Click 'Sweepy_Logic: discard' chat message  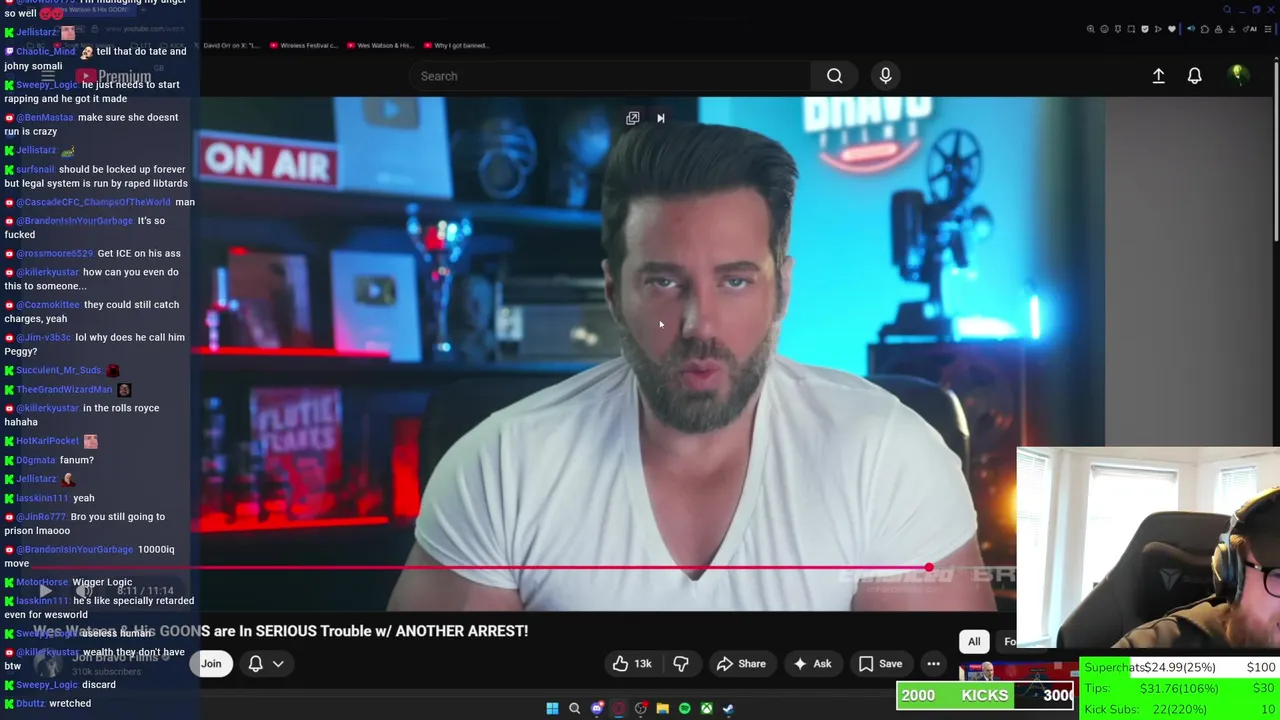pos(60,685)
